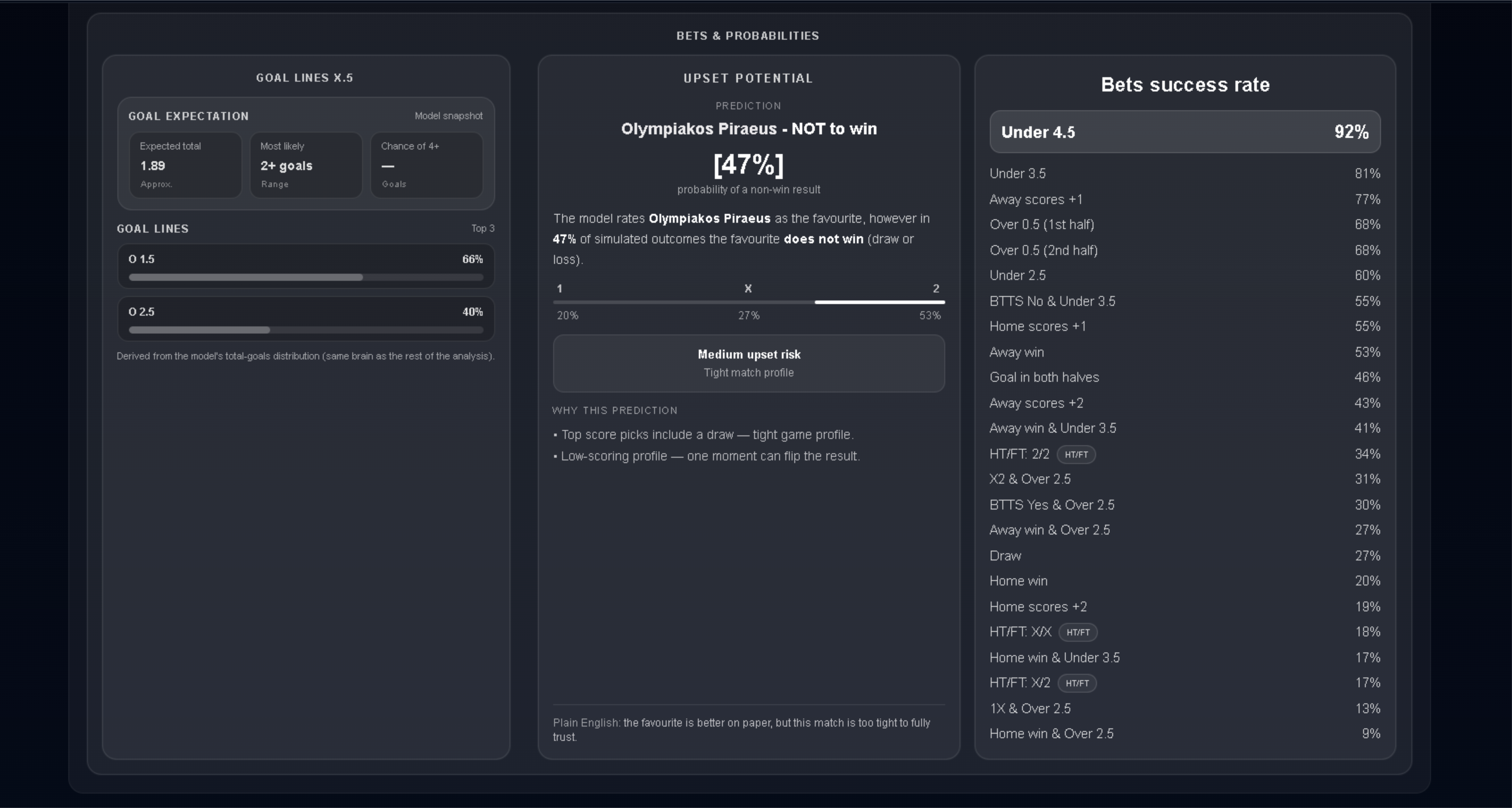The image size is (1512, 808).
Task: Click the 1X2 probability bar
Action: [748, 302]
